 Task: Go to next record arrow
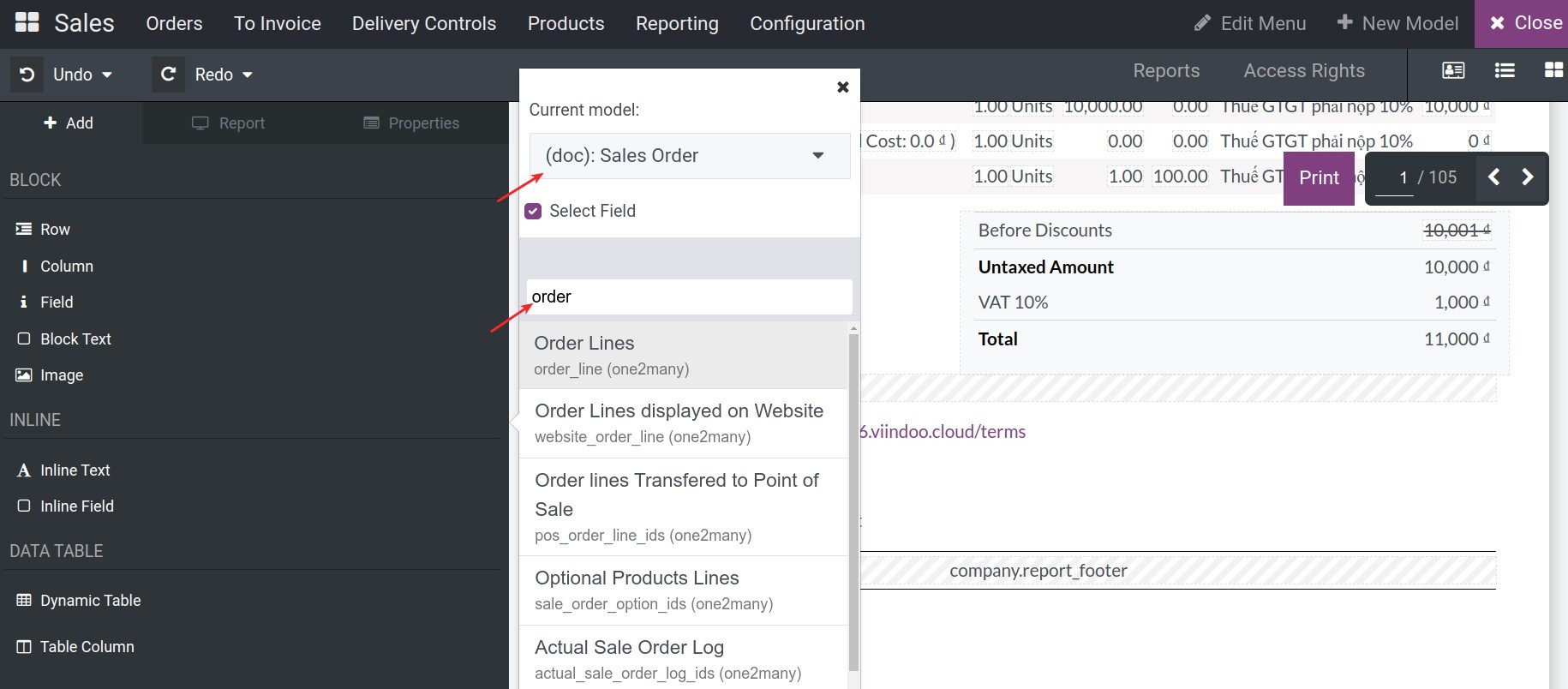point(1527,177)
